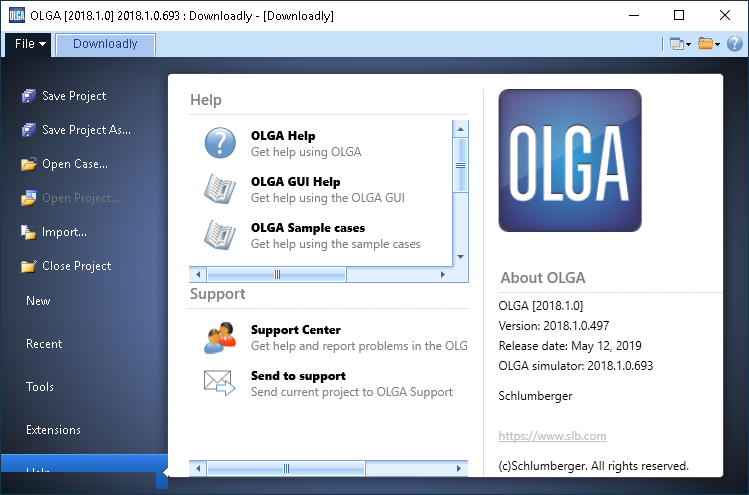Click '(c)Schlumberger. All rights reserved.' text
This screenshot has height=495, width=749.
pyautogui.click(x=593, y=466)
